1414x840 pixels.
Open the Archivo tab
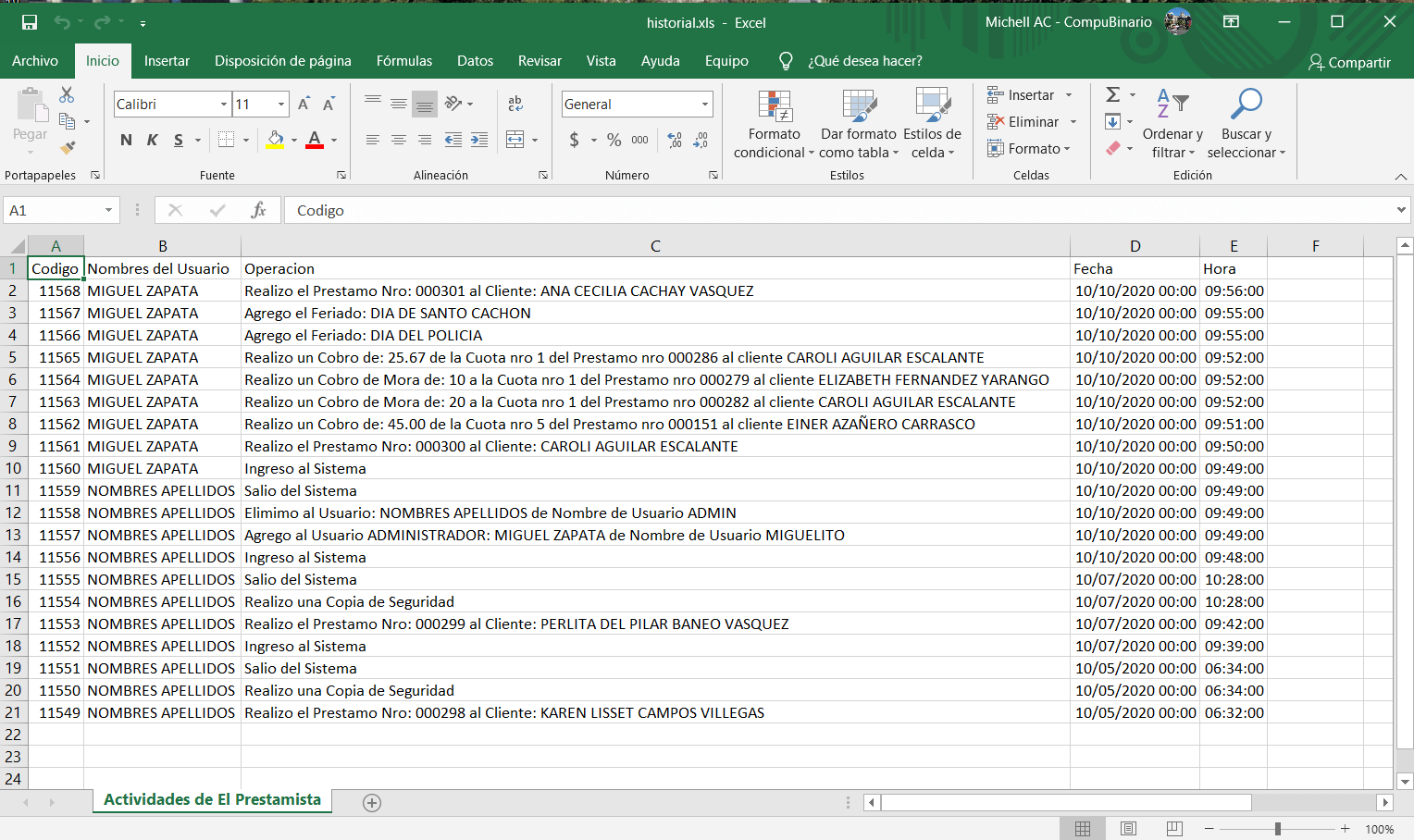pyautogui.click(x=35, y=61)
